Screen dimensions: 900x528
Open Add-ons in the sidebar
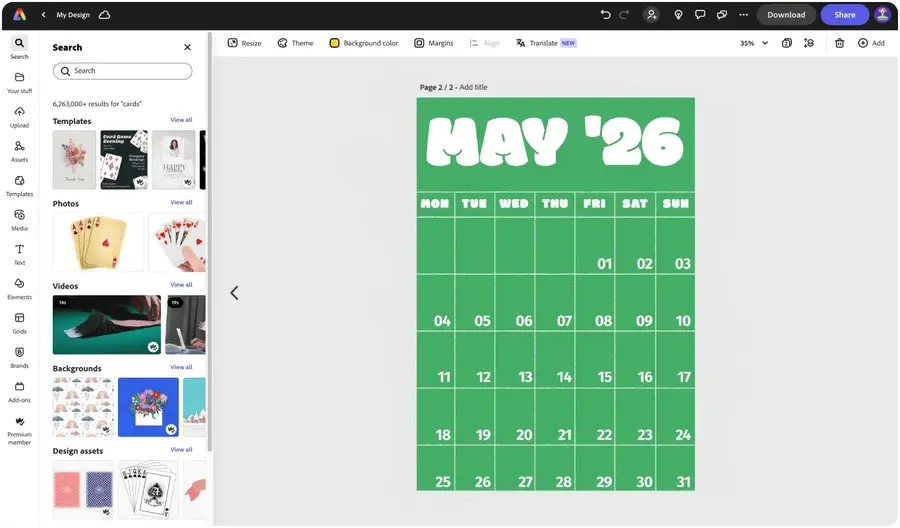coord(20,393)
